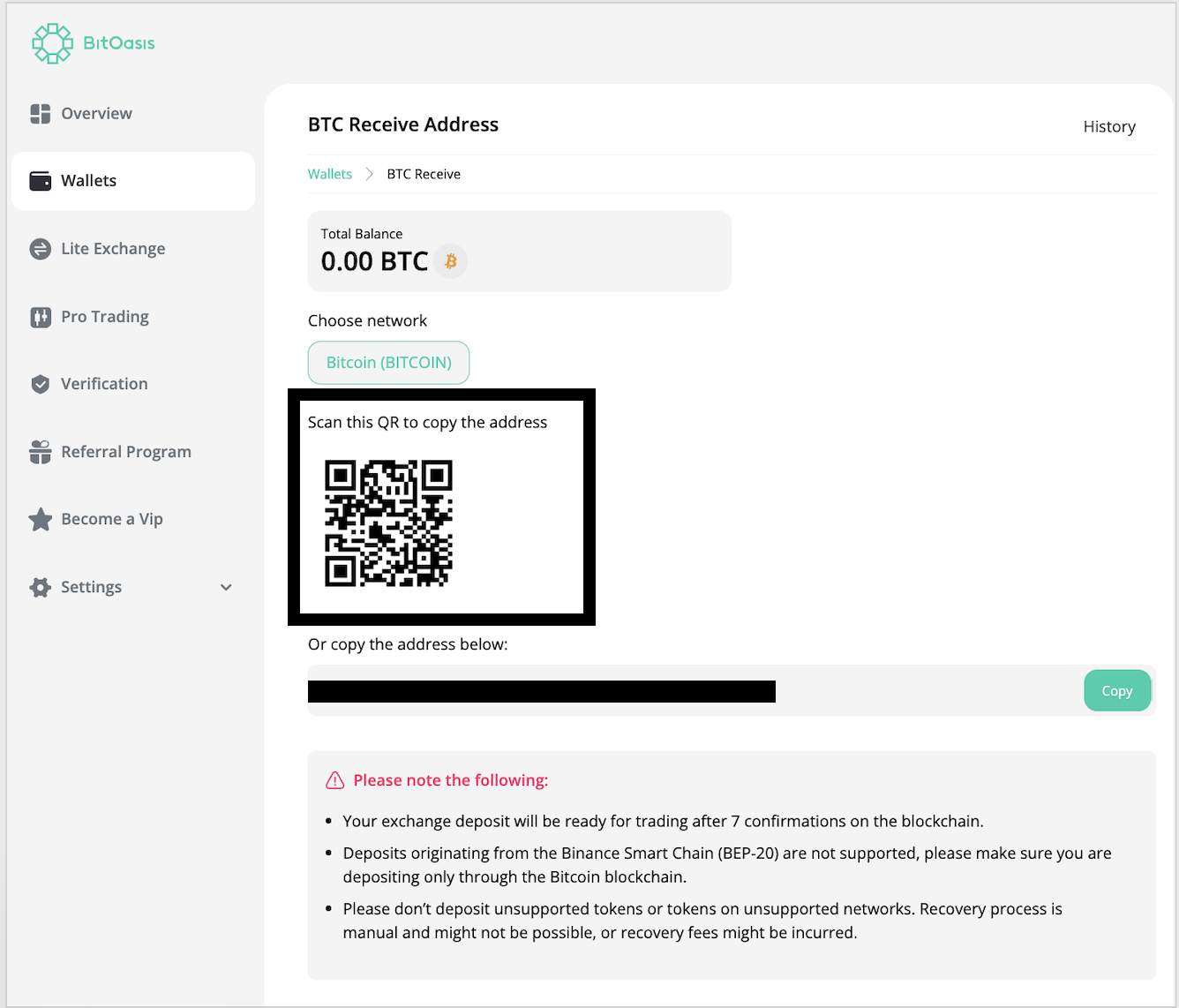Screen dimensions: 1179x1008
Task: Click the 7 confirmations note
Action: (x=664, y=821)
